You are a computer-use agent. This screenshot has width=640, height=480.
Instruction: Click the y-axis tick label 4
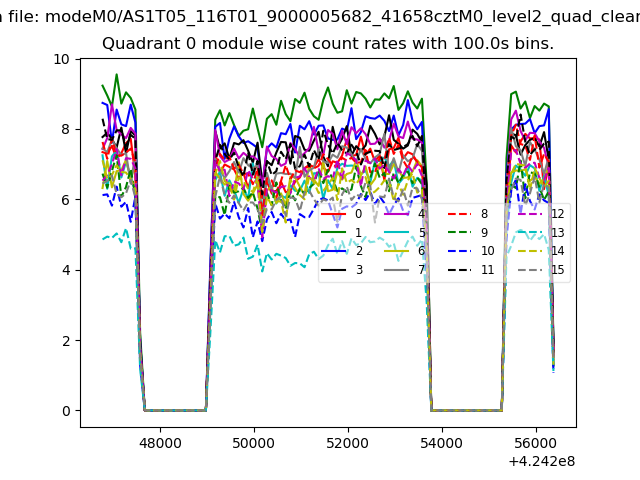click(x=66, y=270)
